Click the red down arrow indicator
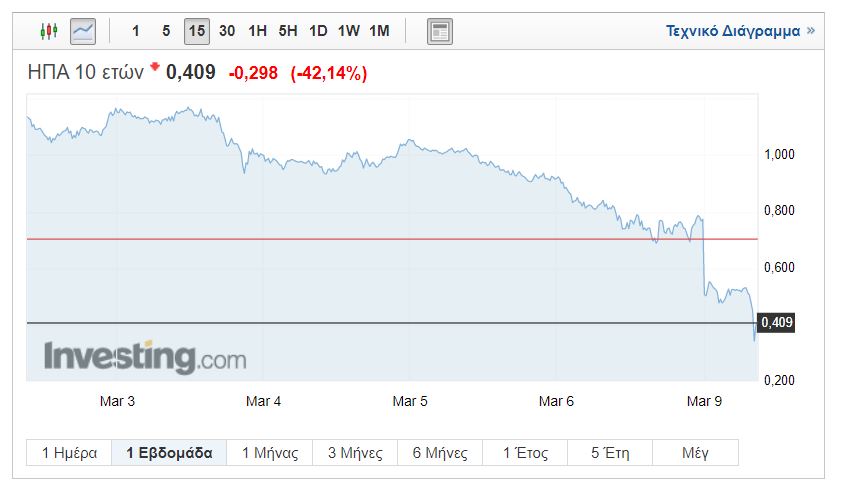Screen dimensions: 841x499 coord(155,68)
